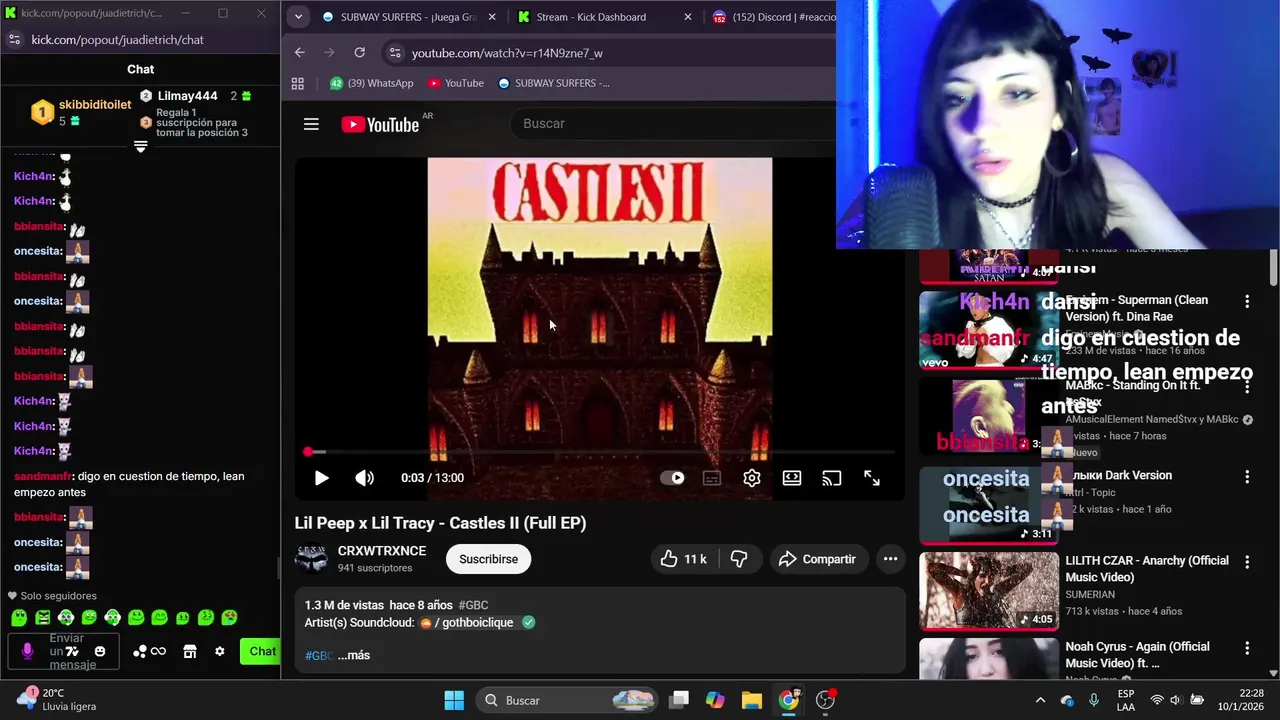This screenshot has height=720, width=1280.
Task: Mute the YouTube player volume
Action: (x=365, y=478)
